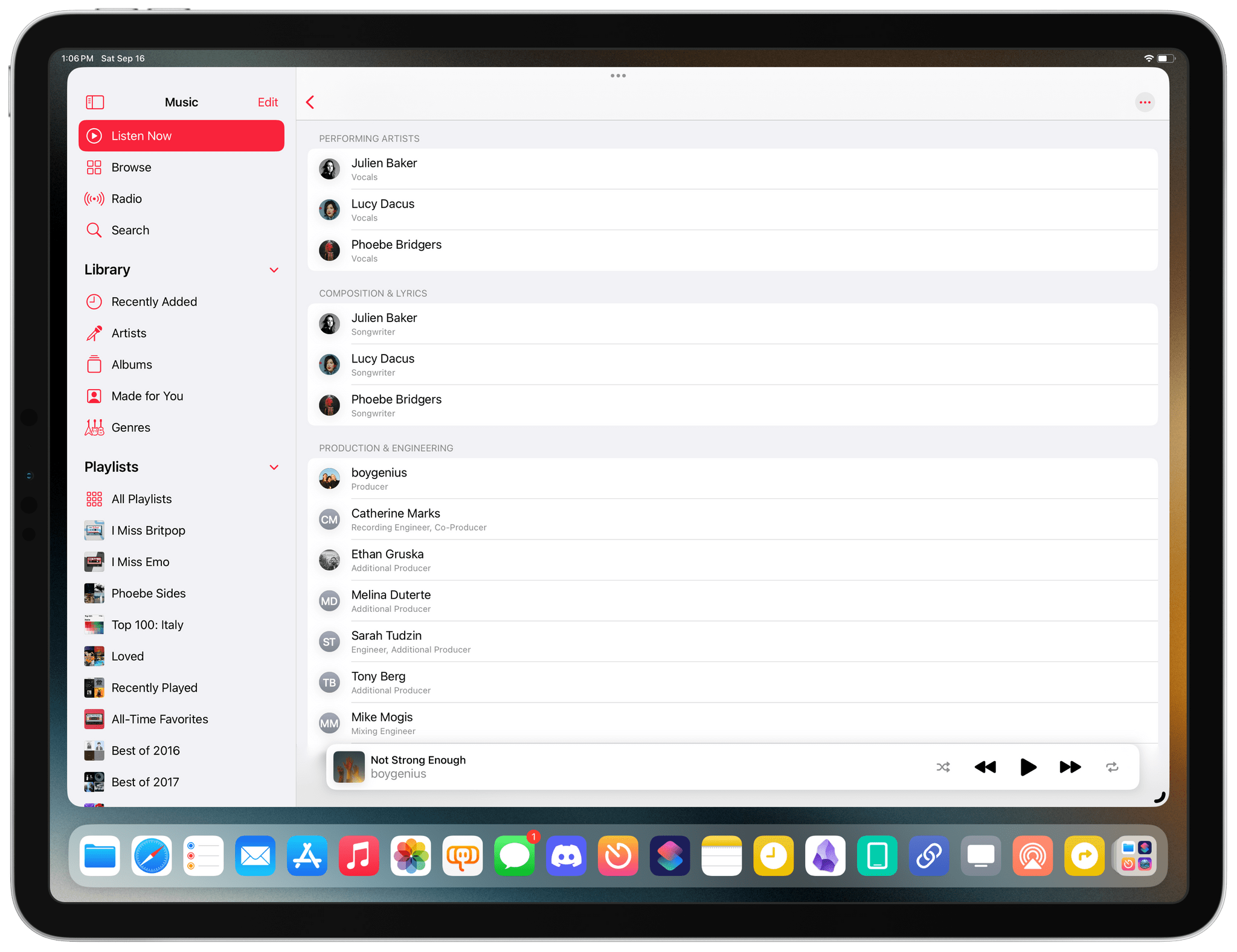Viewport: 1237px width, 952px height.
Task: Toggle repeat in mini player
Action: (1112, 767)
